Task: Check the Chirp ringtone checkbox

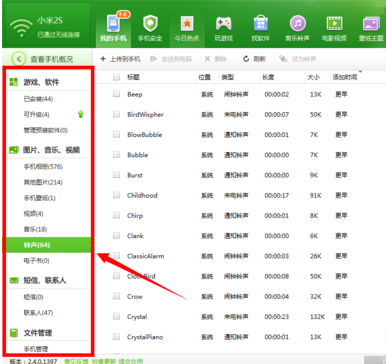Action: (116, 215)
